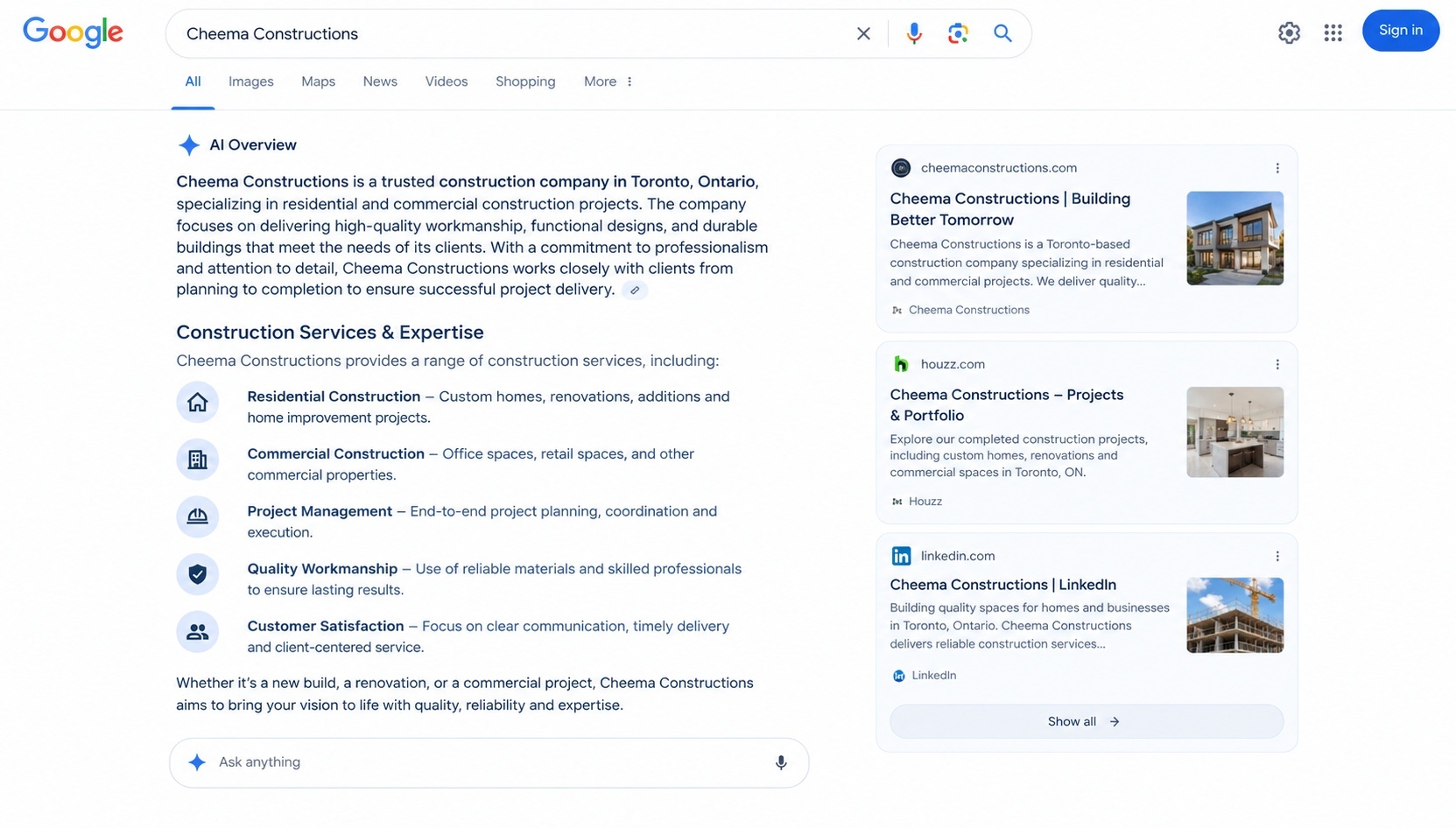Open kitchen interior thumbnail on Houzz card

pos(1234,432)
